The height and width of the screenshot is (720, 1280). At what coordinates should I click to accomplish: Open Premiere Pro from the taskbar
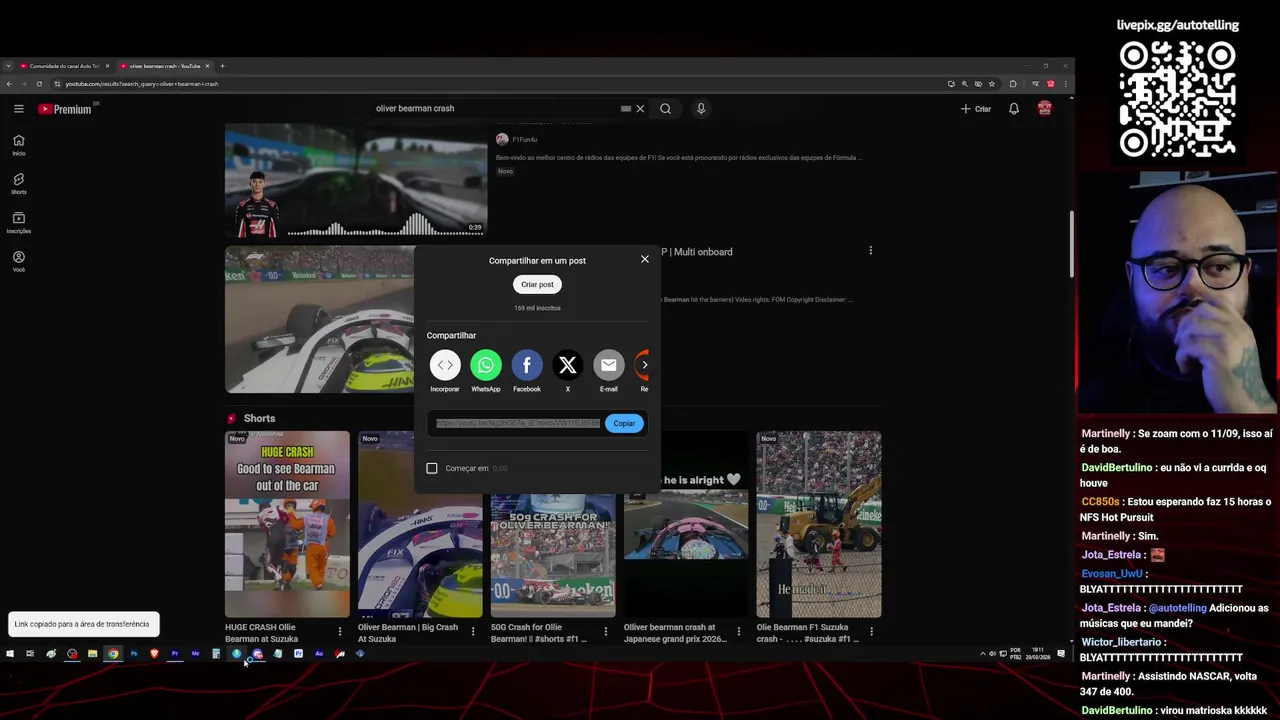click(x=175, y=654)
